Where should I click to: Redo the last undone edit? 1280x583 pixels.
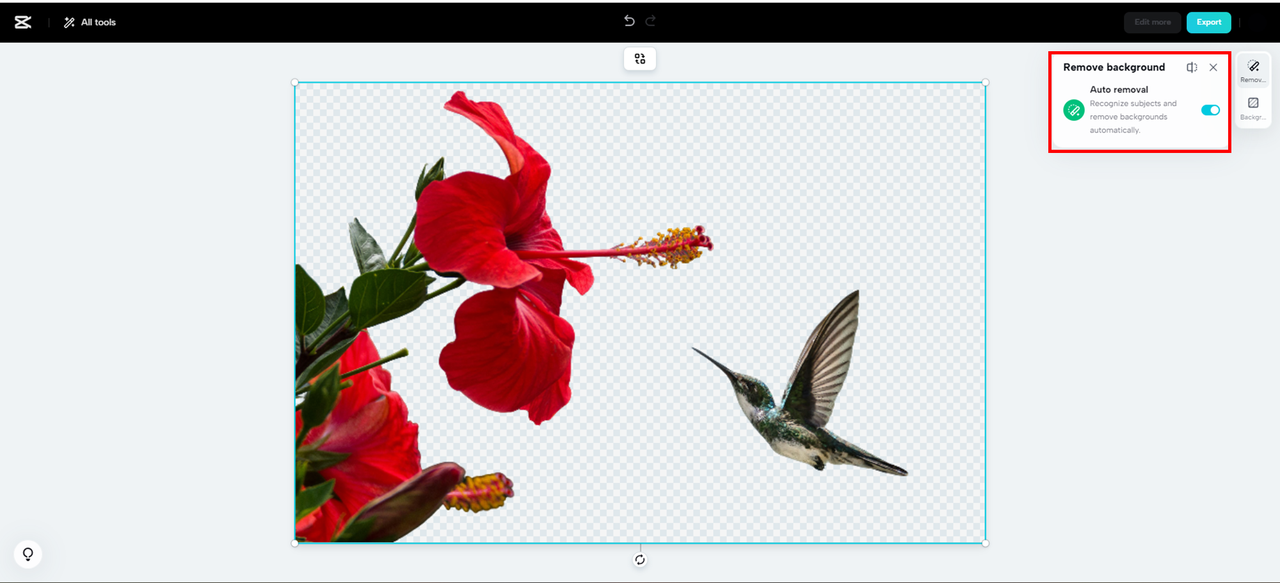point(651,21)
